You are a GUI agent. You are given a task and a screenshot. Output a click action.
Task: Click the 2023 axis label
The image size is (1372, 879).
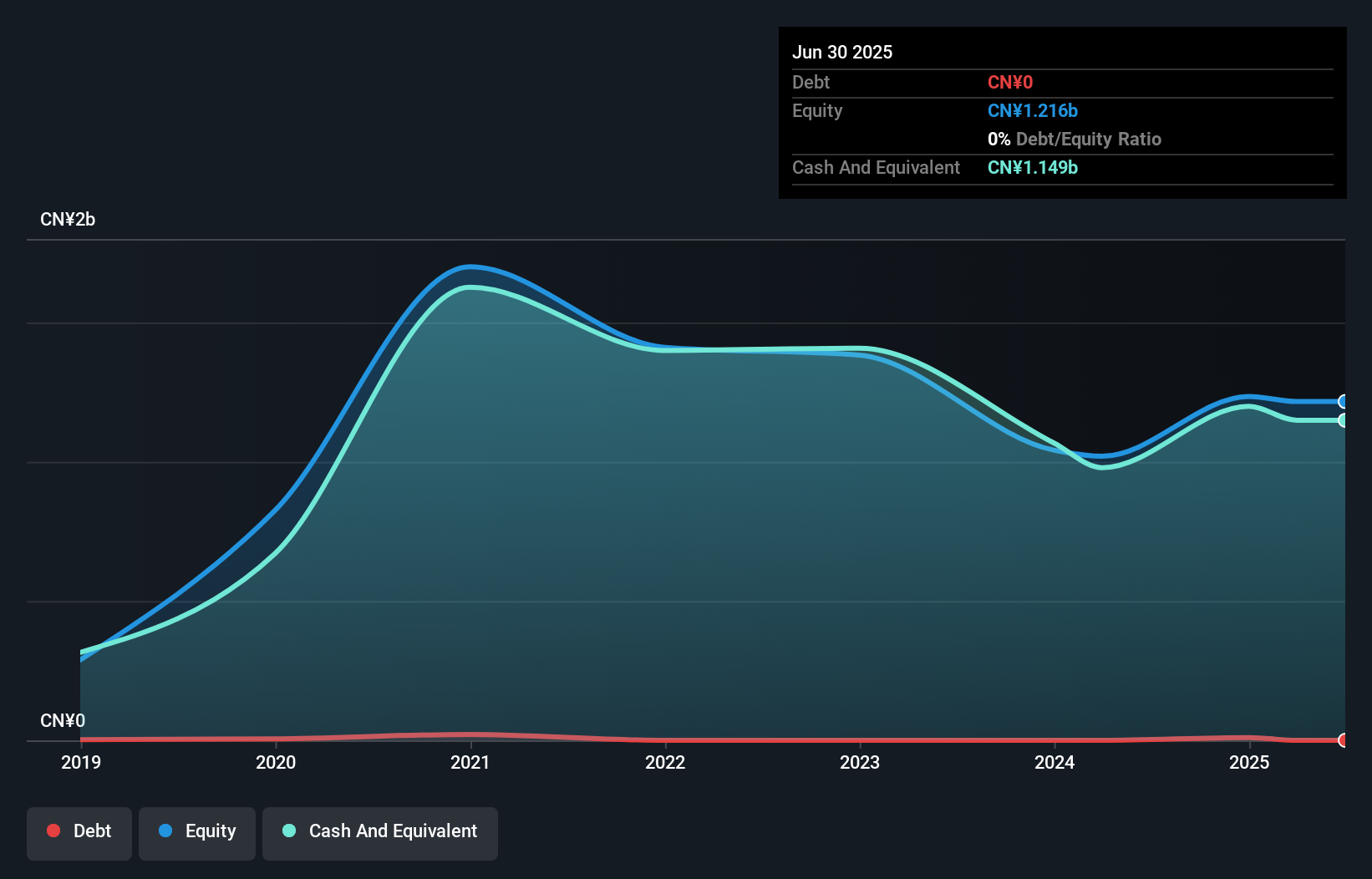pyautogui.click(x=861, y=762)
